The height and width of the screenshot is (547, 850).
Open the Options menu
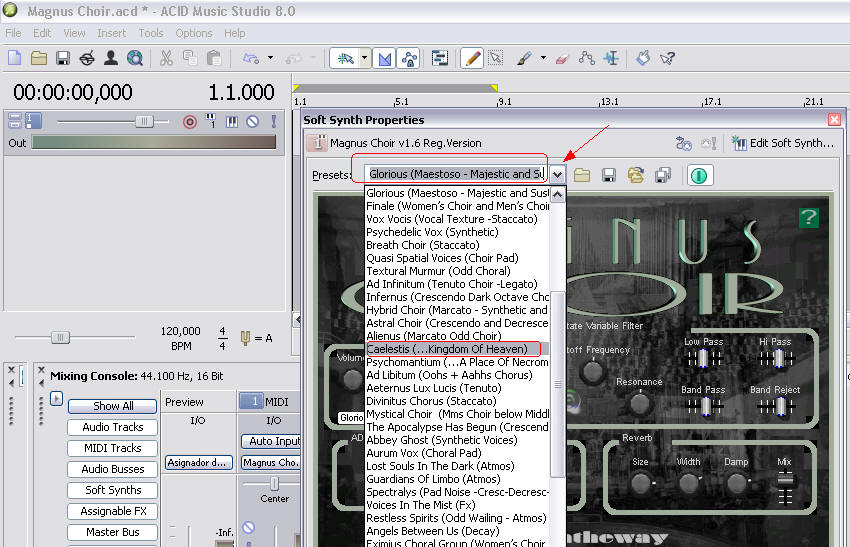coord(194,33)
